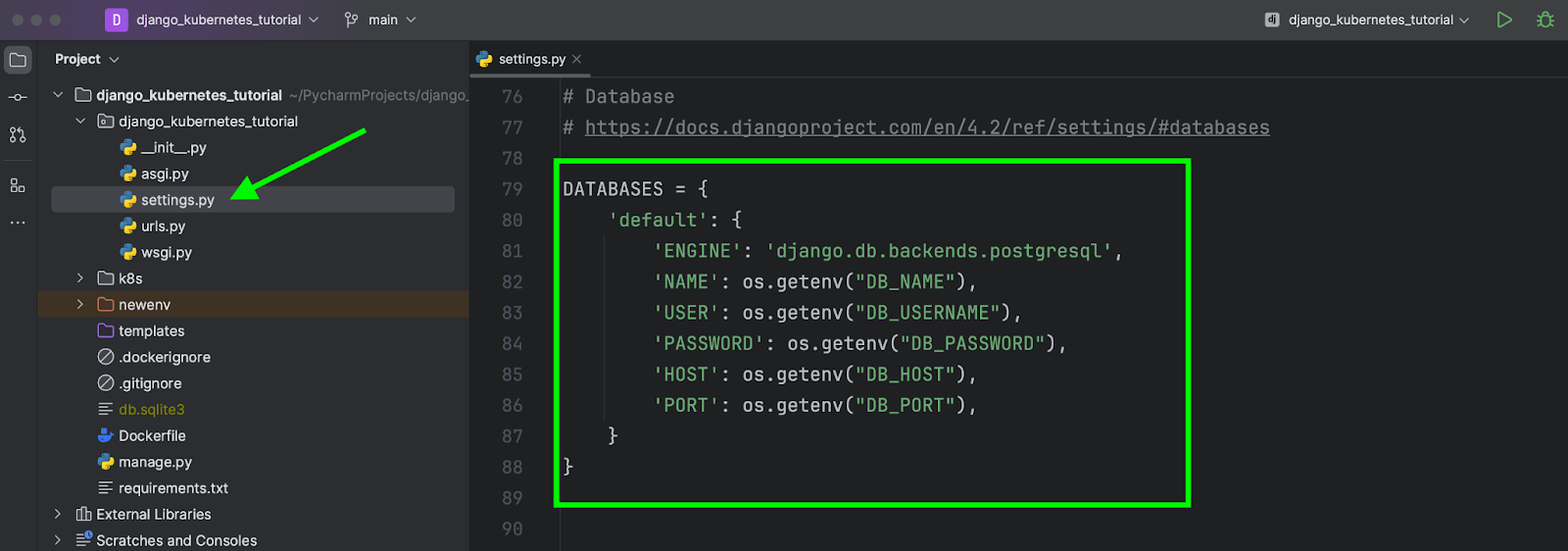Close the settings.py editor tab
Screen dimensions: 1568x551
tap(577, 60)
